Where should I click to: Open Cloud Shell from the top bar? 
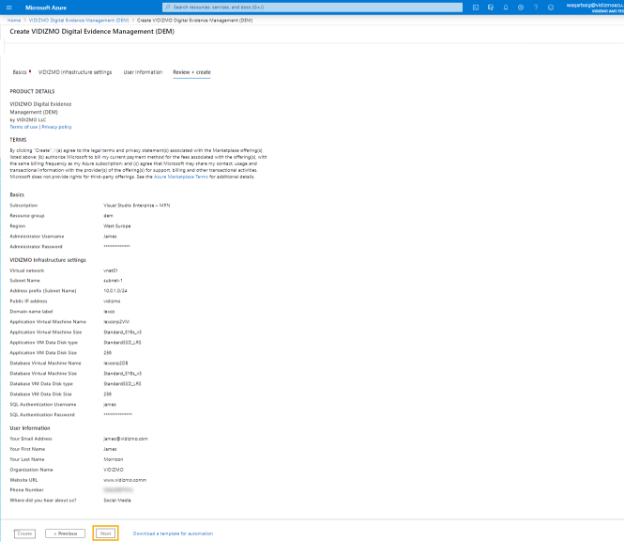point(478,6)
